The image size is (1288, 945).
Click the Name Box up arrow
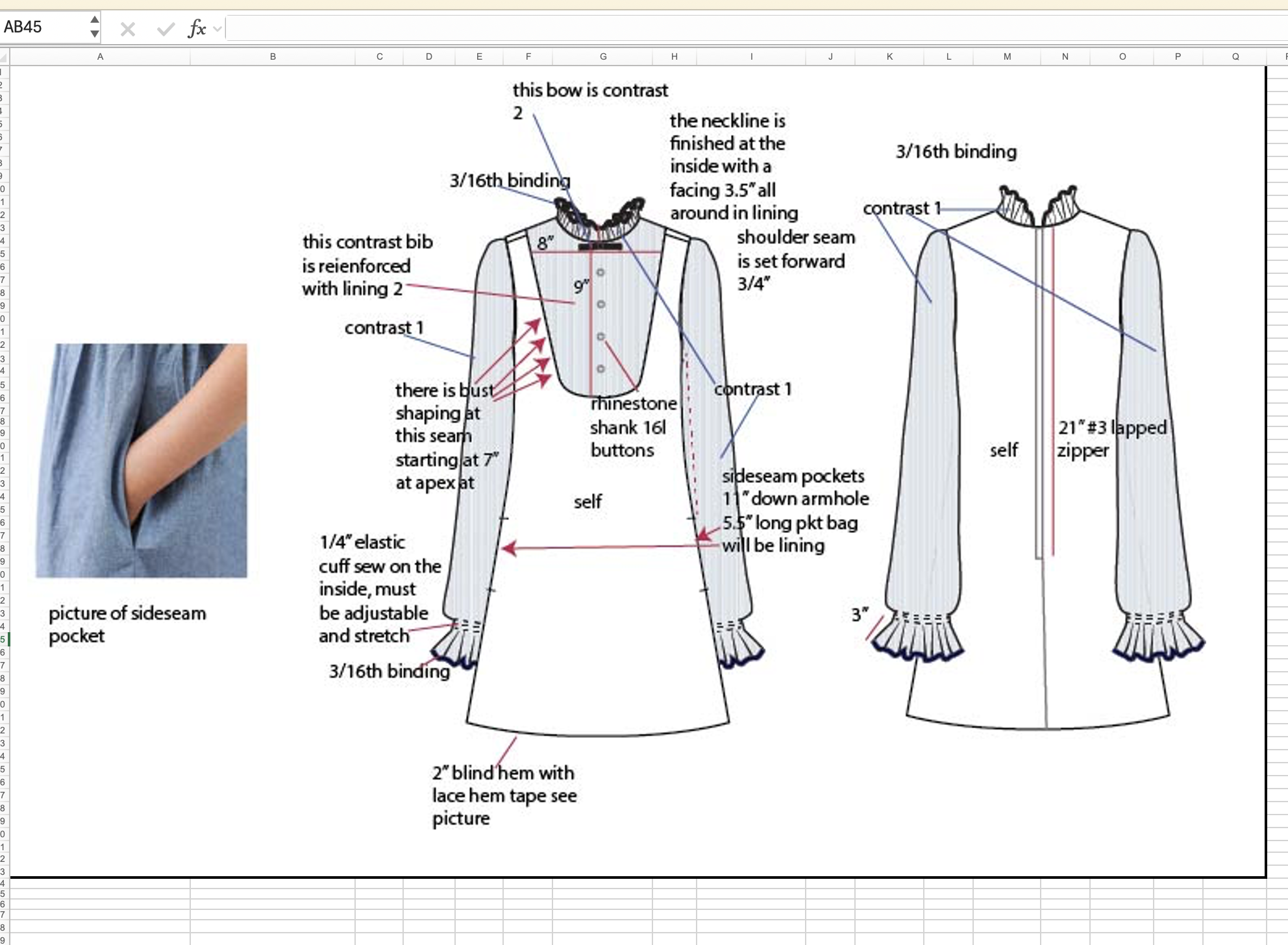(95, 19)
